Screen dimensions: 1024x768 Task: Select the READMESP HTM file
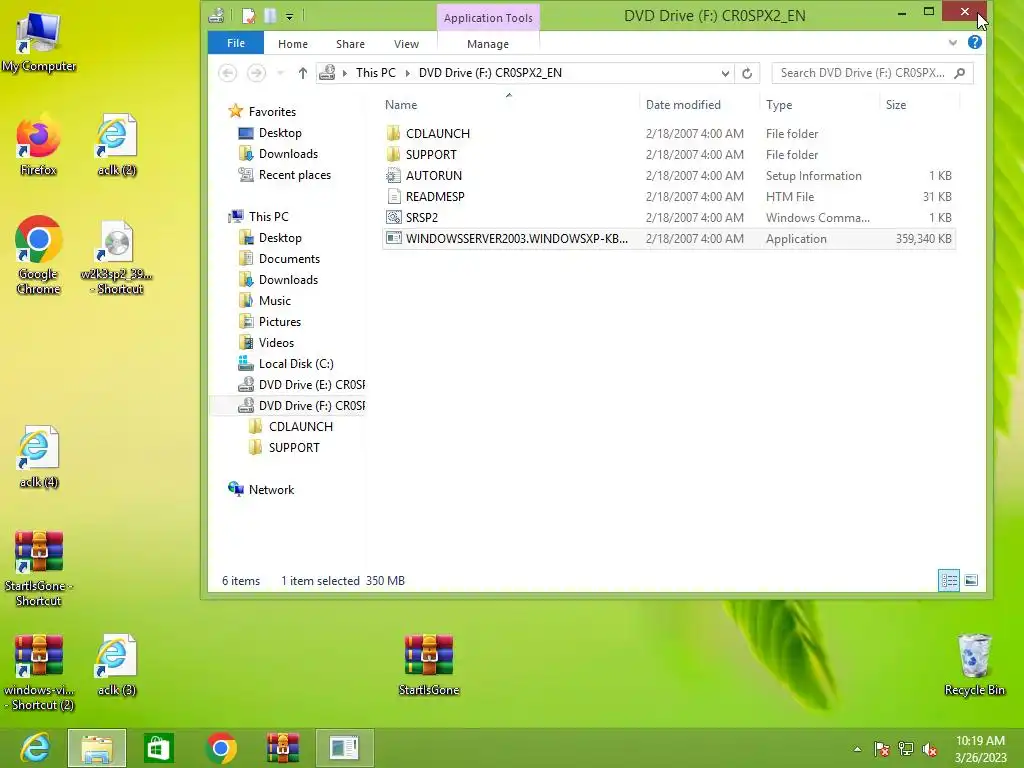669,196
